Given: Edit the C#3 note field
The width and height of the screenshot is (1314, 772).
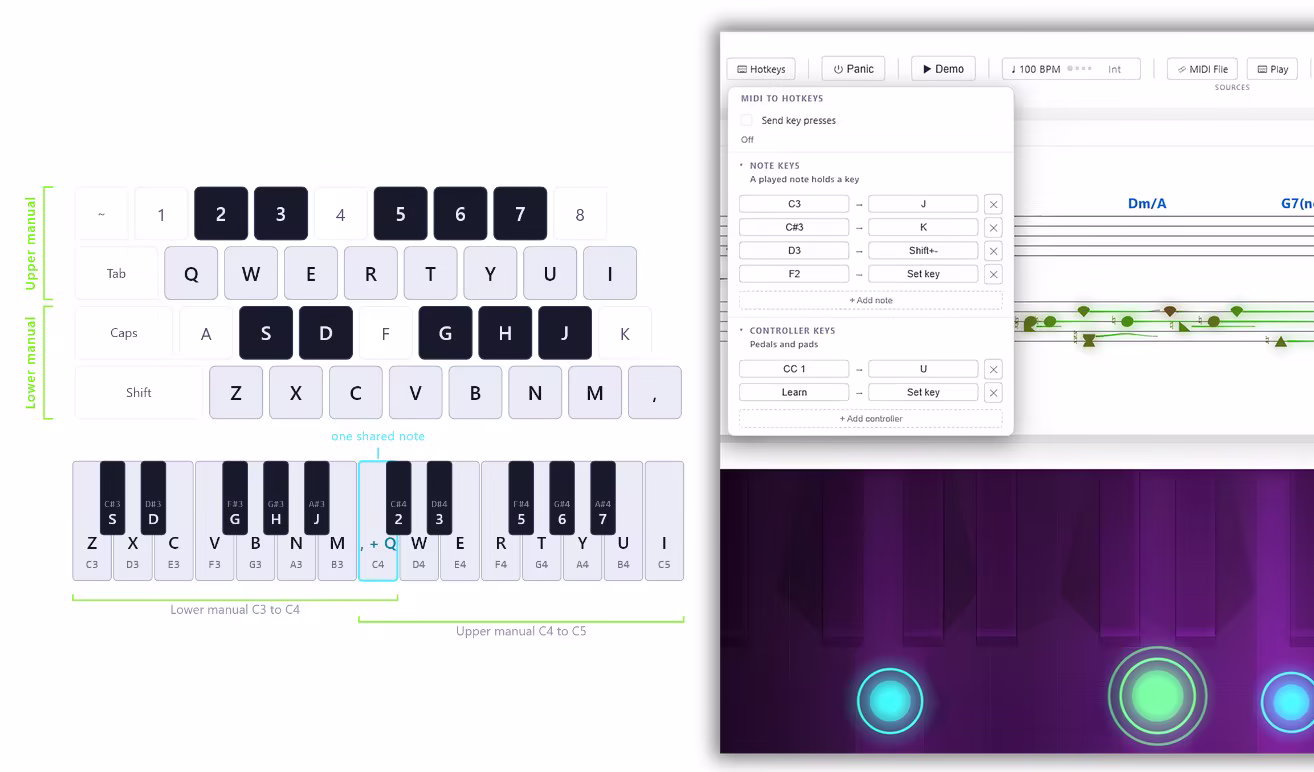Looking at the screenshot, I should (794, 227).
